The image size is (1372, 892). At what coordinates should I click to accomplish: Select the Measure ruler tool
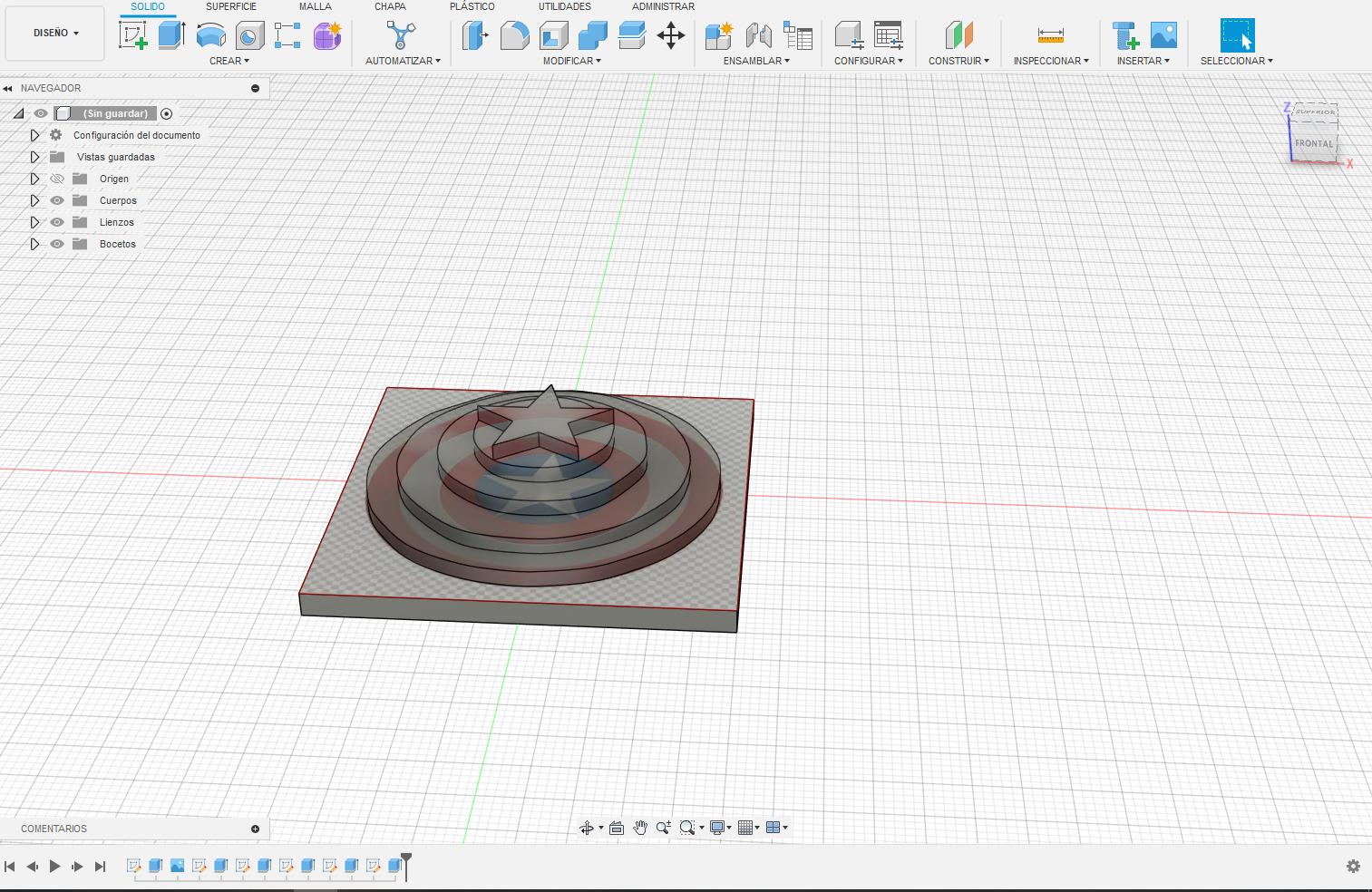coord(1050,35)
